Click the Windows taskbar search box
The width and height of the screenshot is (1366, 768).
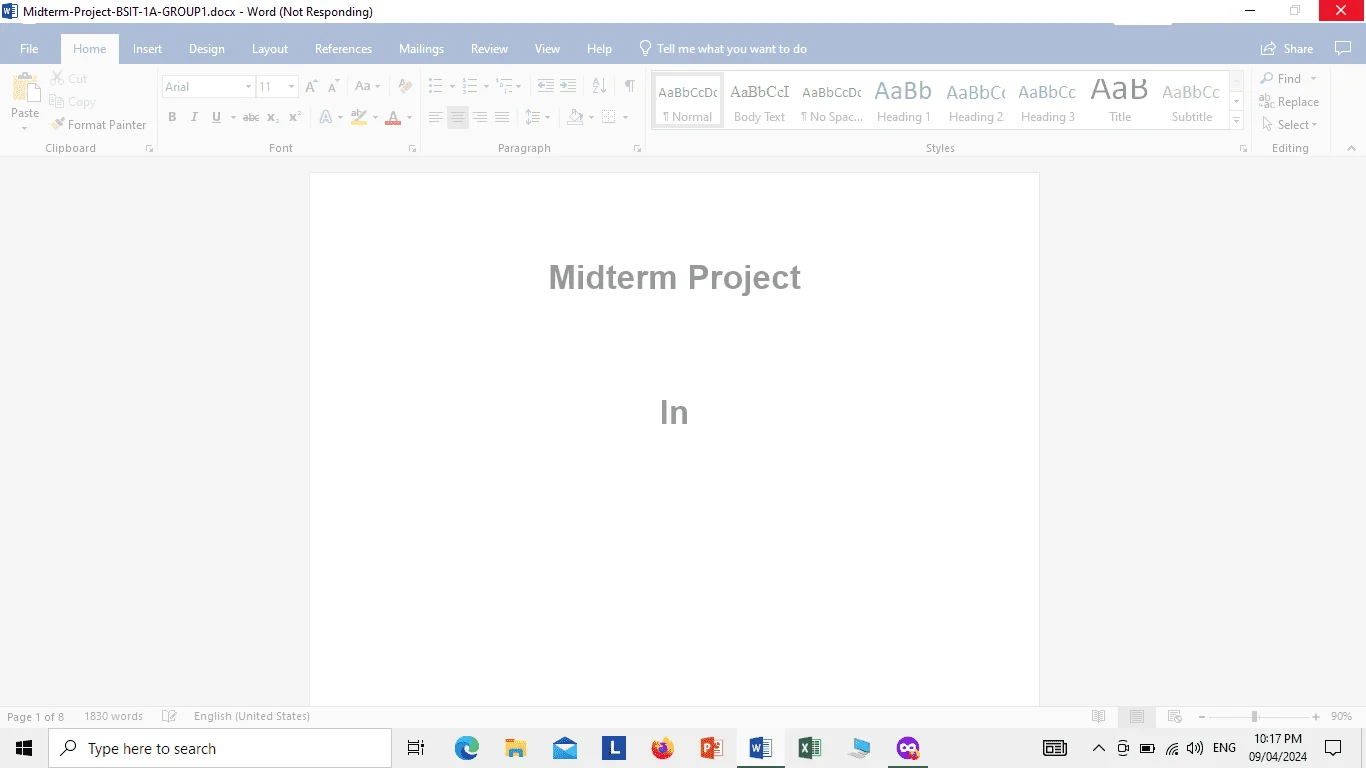(x=220, y=748)
